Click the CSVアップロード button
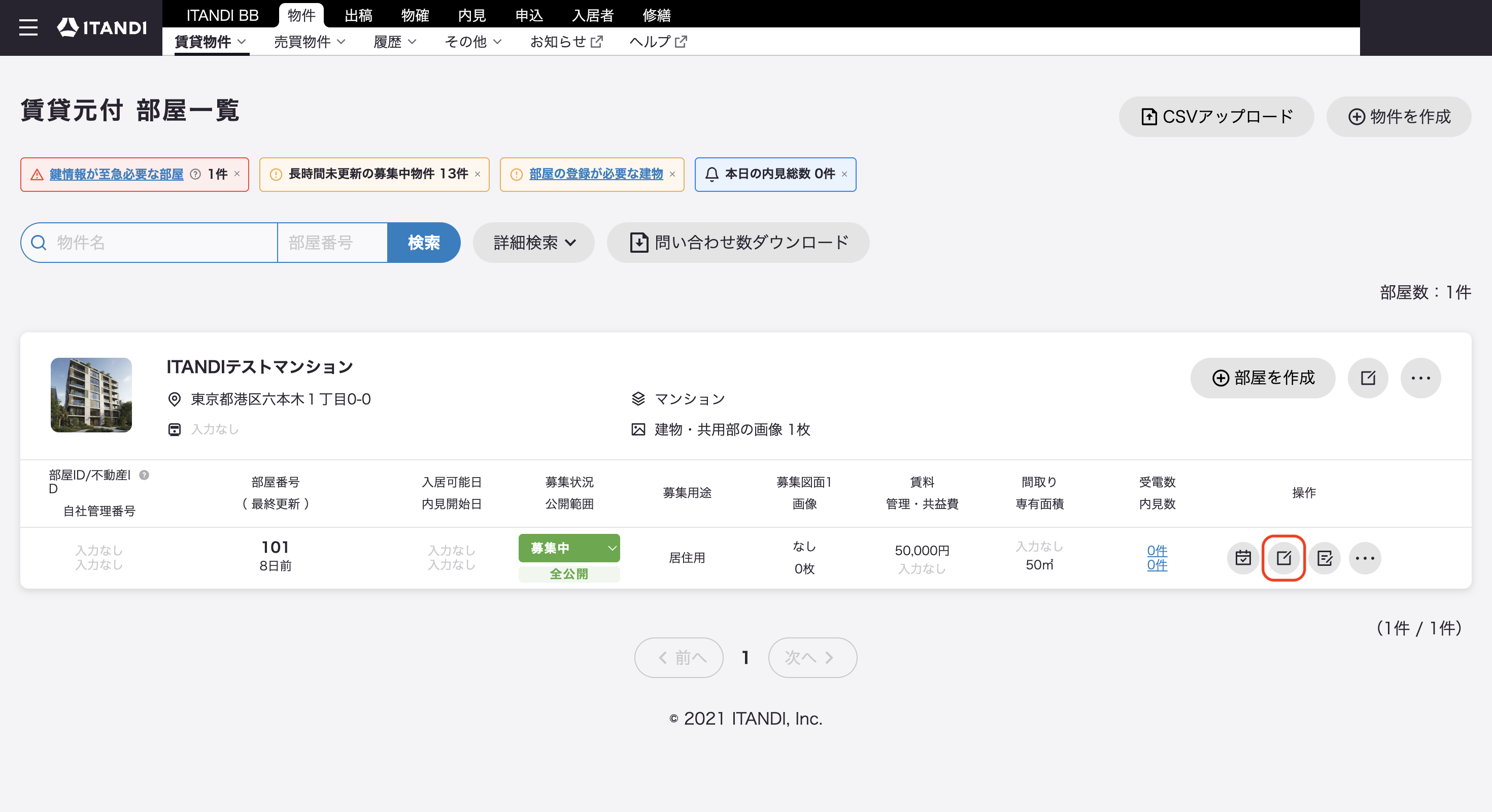 click(1216, 116)
